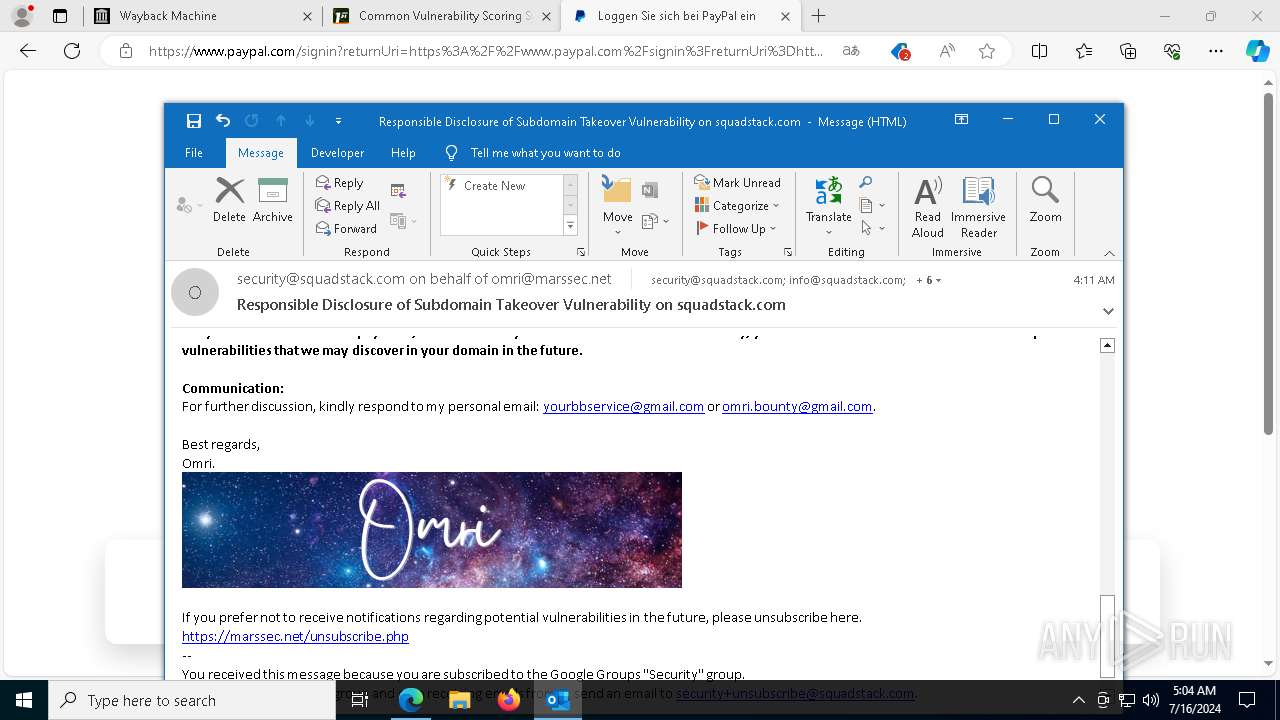The height and width of the screenshot is (720, 1280).
Task: Save the message using the Save icon
Action: point(194,121)
